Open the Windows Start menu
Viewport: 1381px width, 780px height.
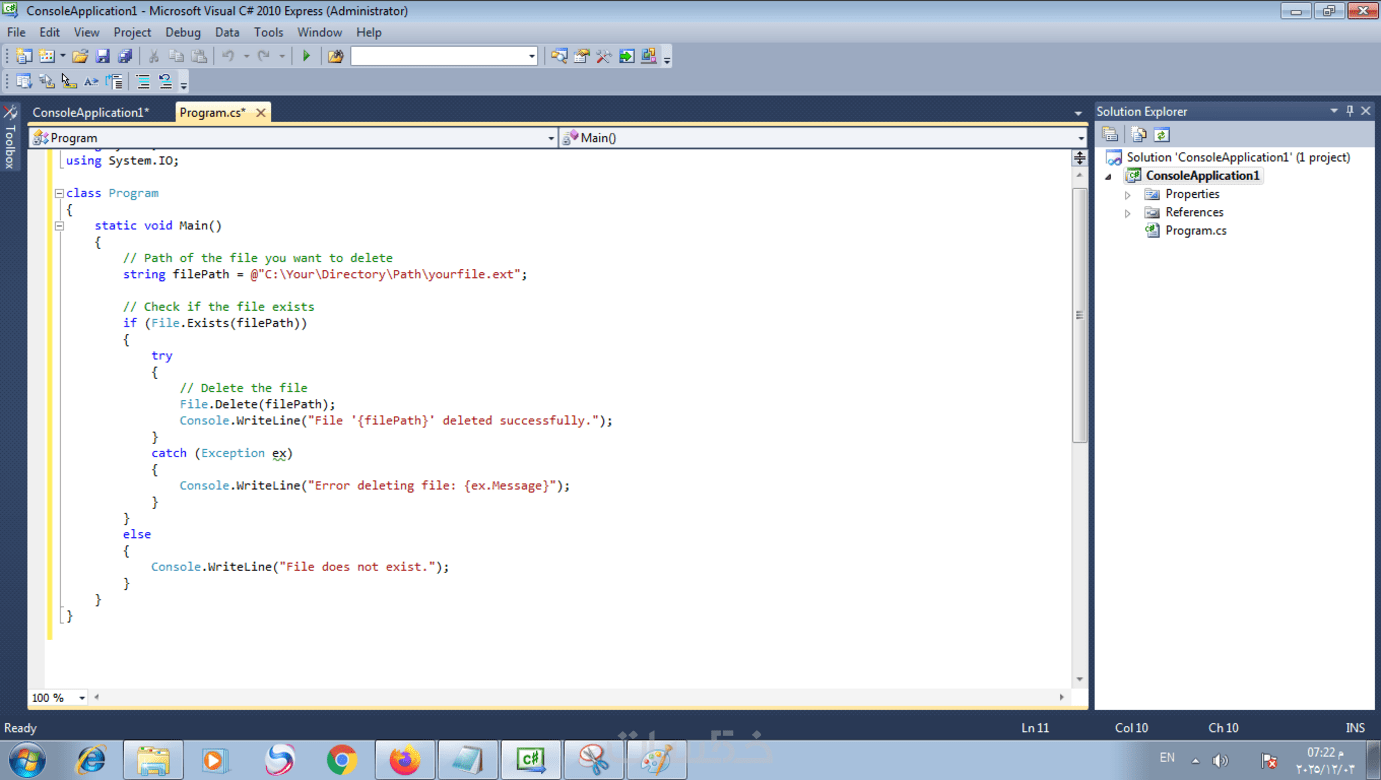[x=27, y=761]
